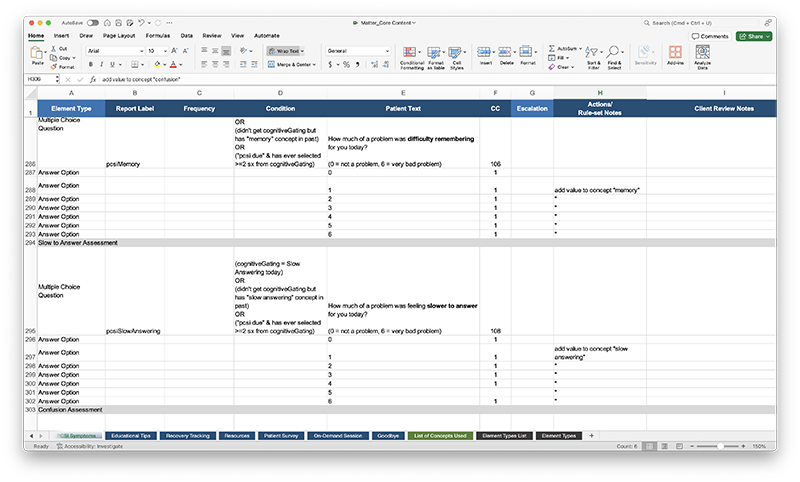Toggle bold formatting
The width and height of the screenshot is (800, 482).
coord(90,65)
